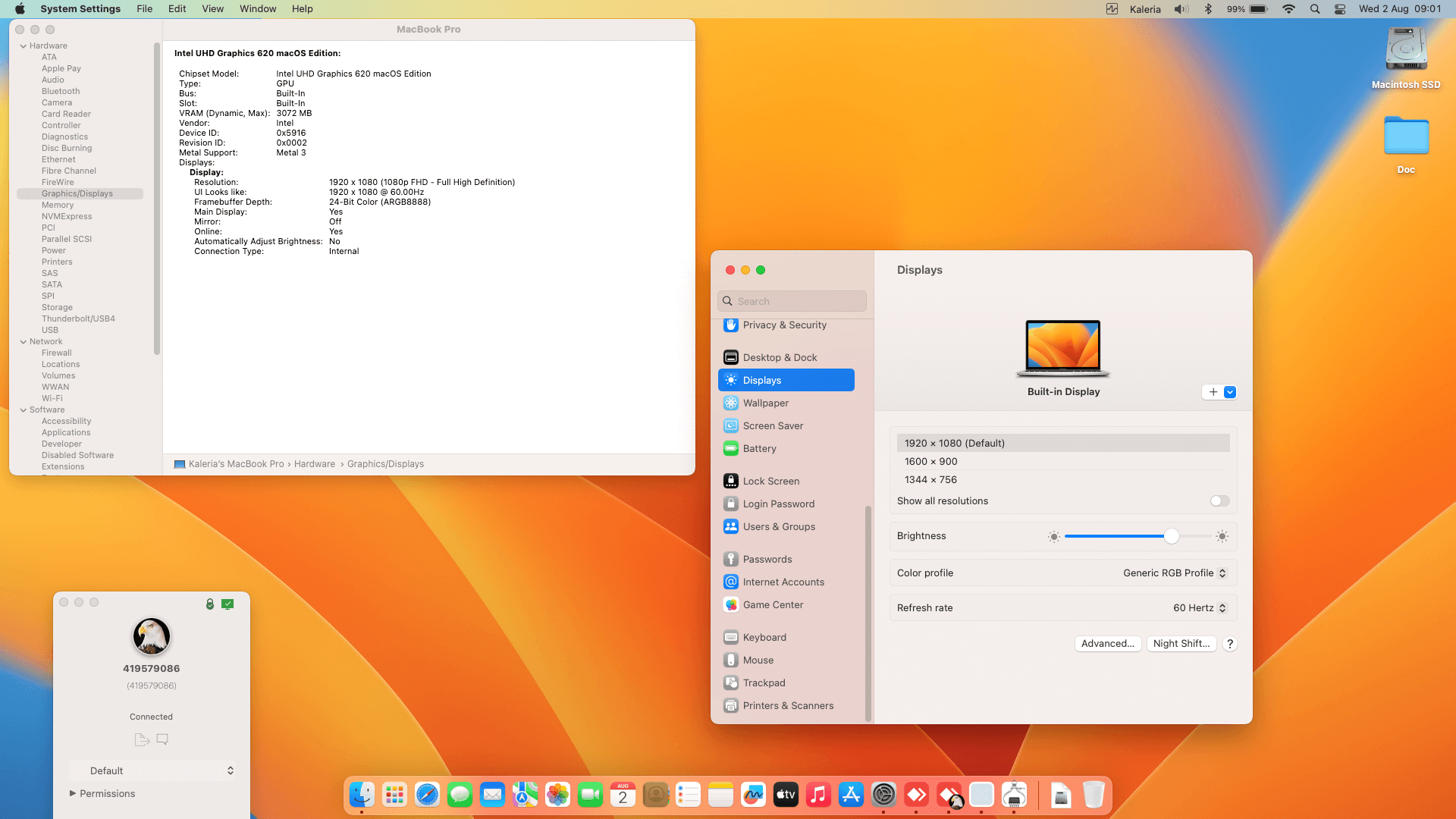Open Lock Screen settings
Screen dimensions: 1456x819
tap(770, 480)
